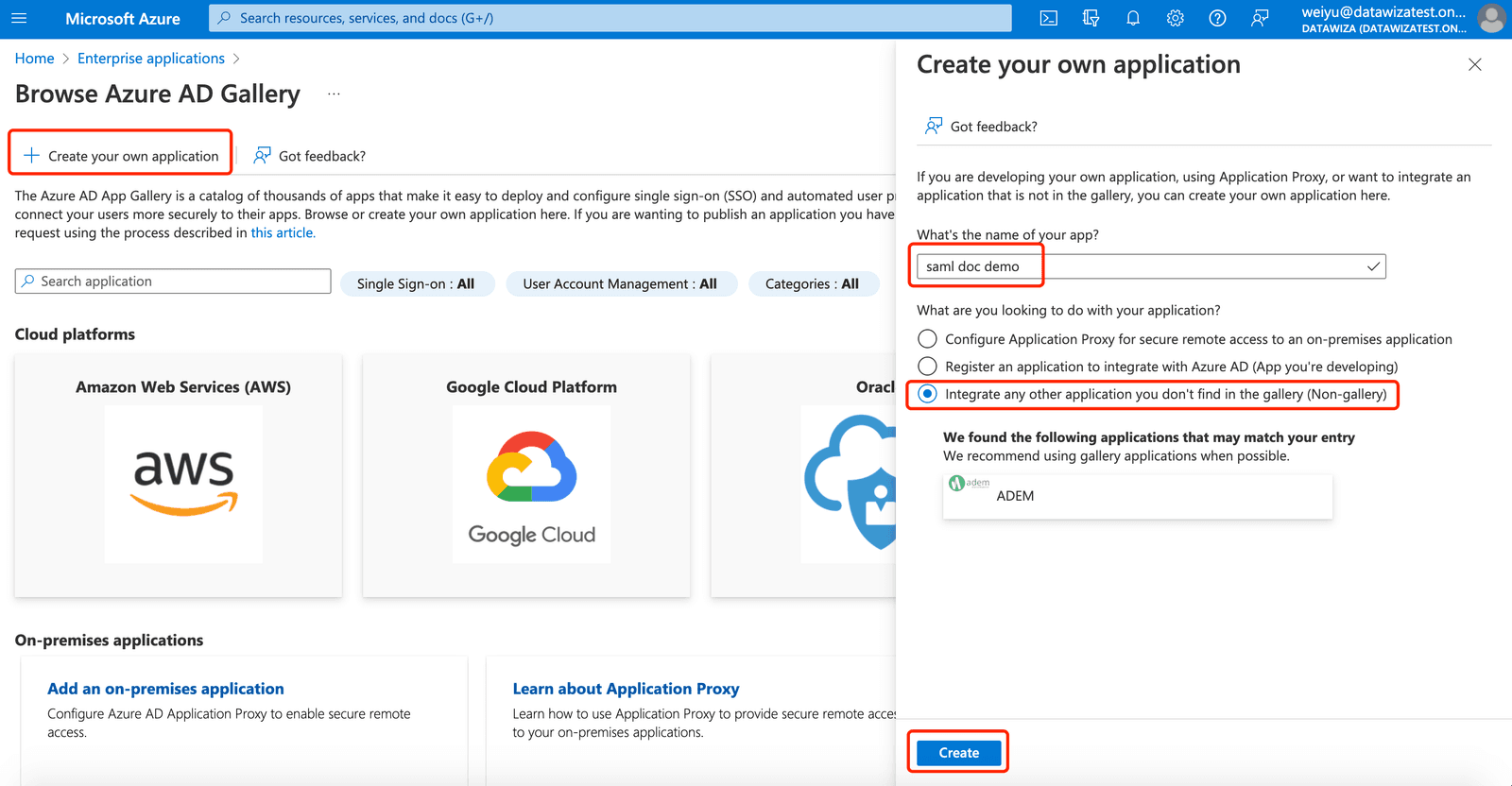Viewport: 1512px width, 786px height.
Task: Open the Google Cloud Platform card title
Action: [x=531, y=386]
